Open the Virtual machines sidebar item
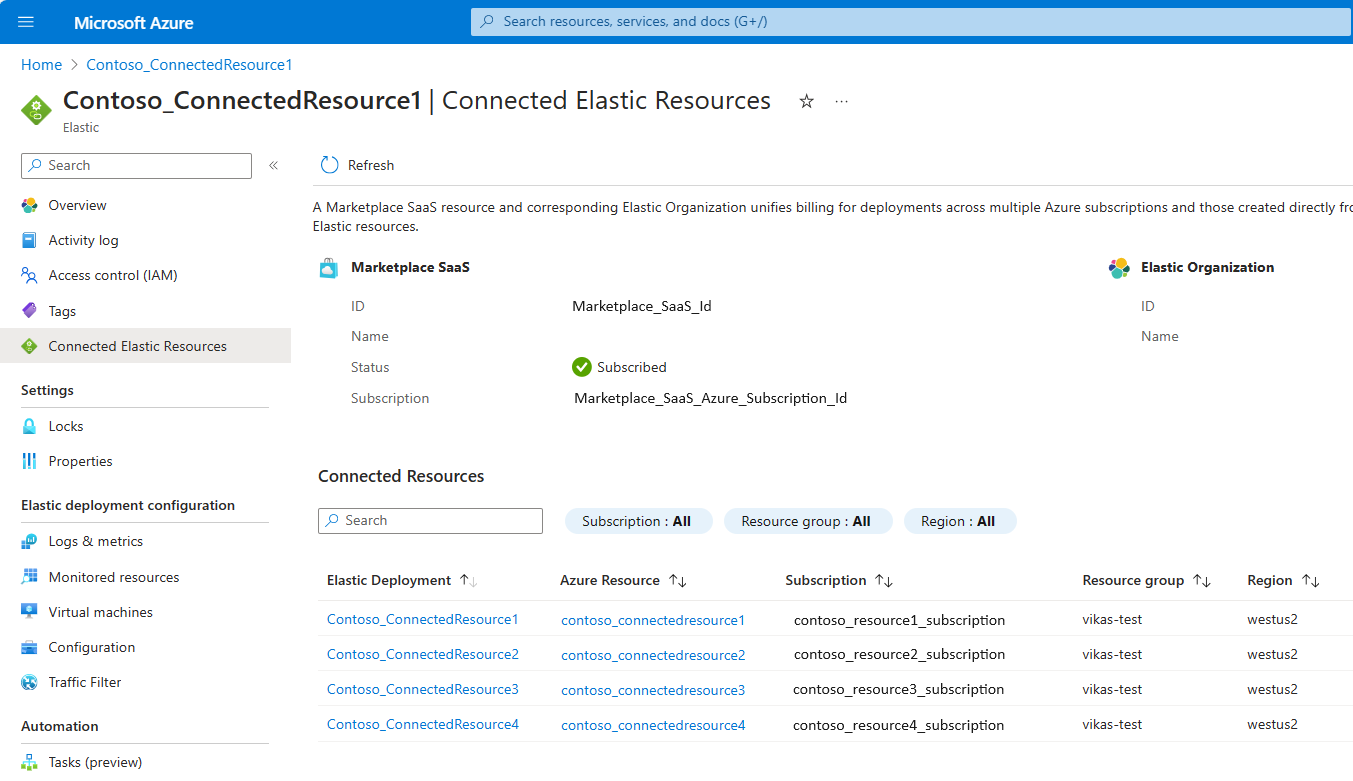 pyautogui.click(x=101, y=612)
